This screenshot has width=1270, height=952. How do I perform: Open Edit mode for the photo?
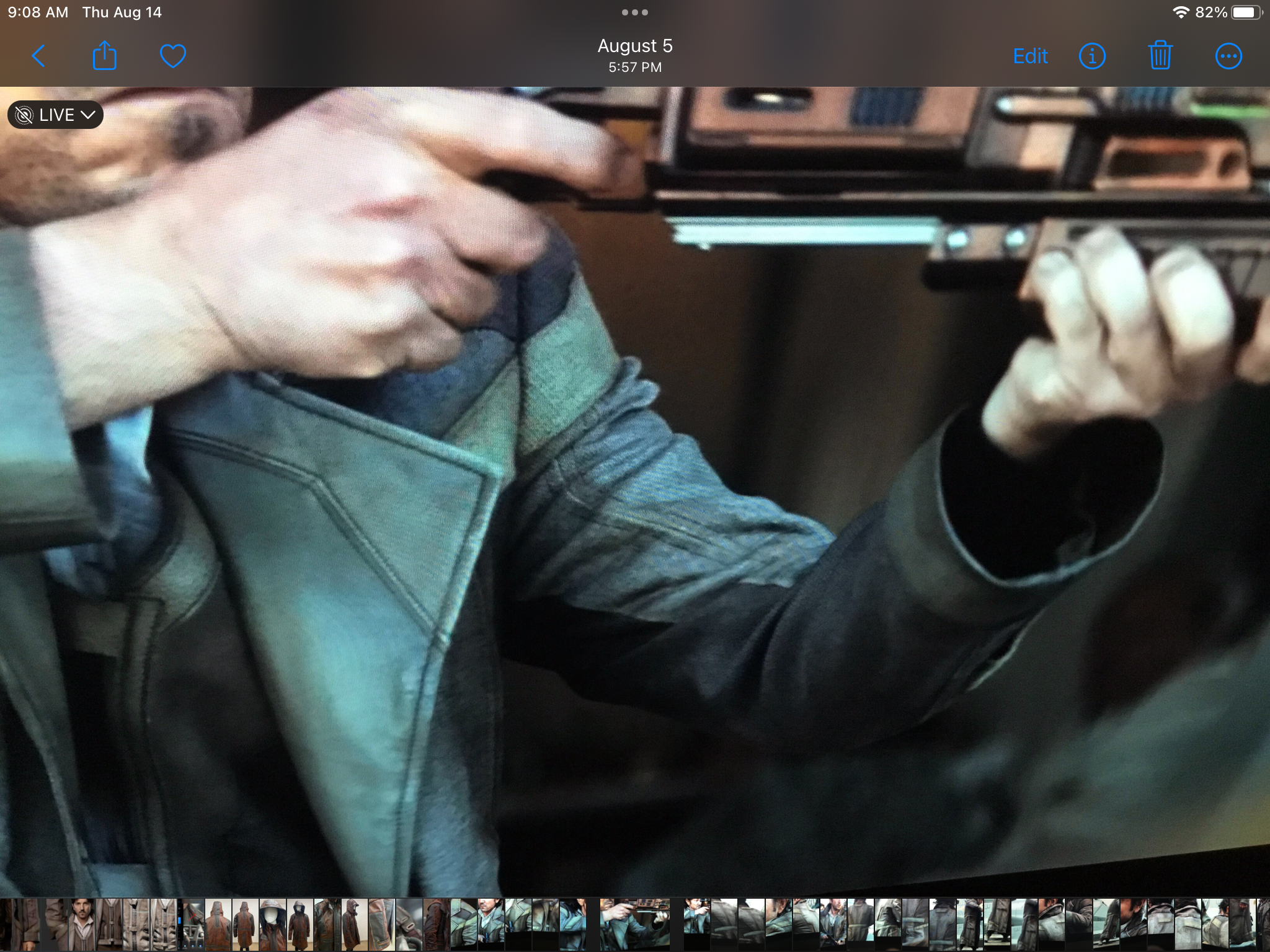(1030, 56)
